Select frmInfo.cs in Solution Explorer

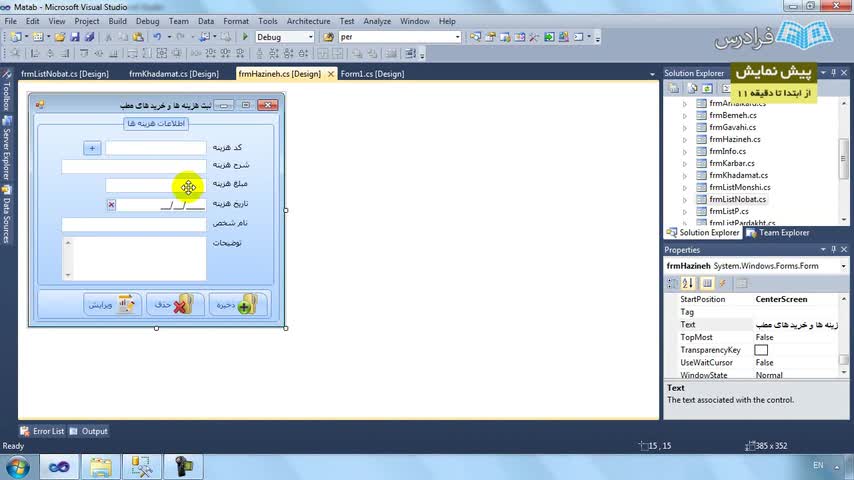(727, 151)
